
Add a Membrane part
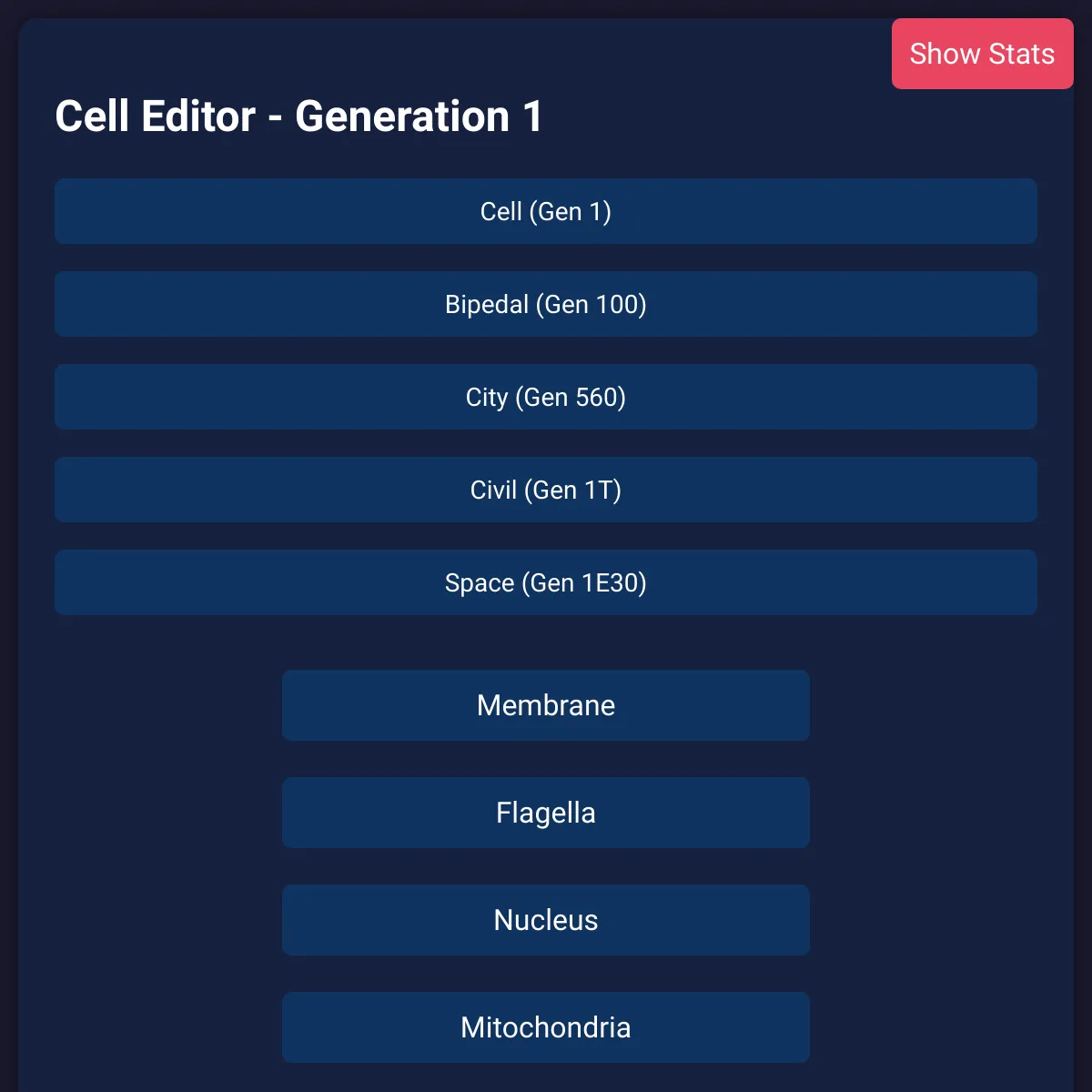tap(546, 705)
